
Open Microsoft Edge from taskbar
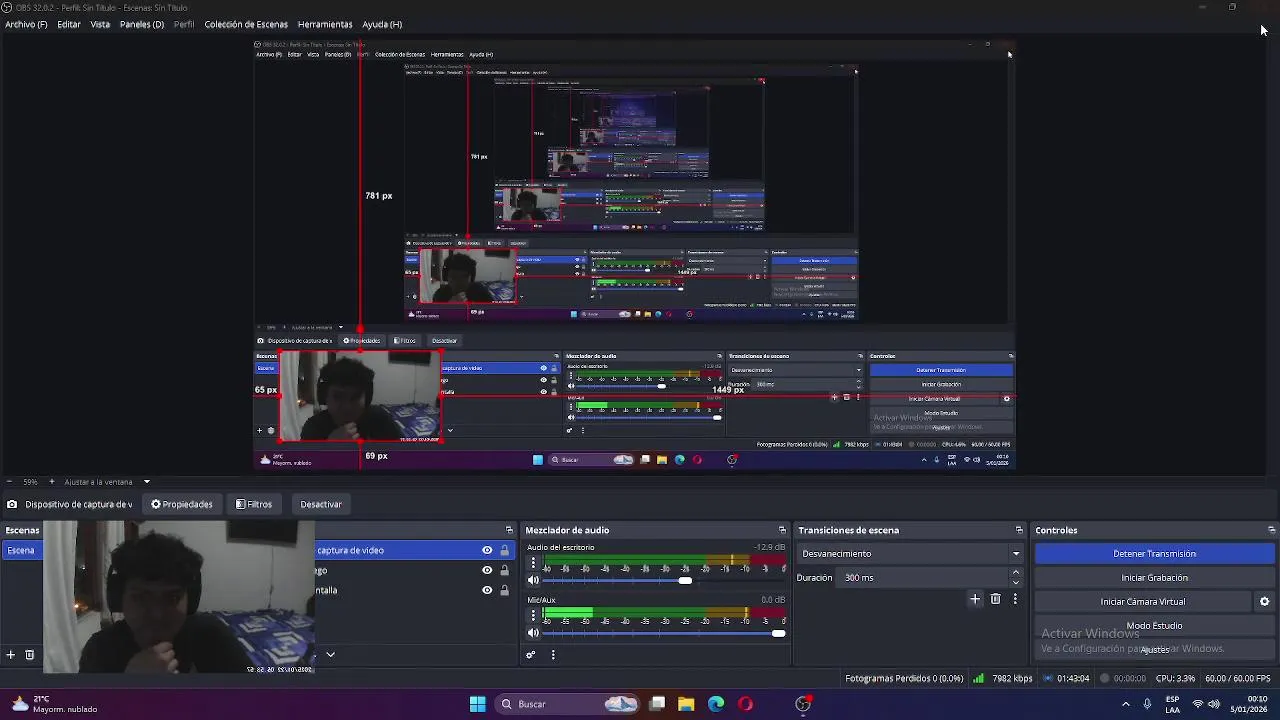coord(716,704)
